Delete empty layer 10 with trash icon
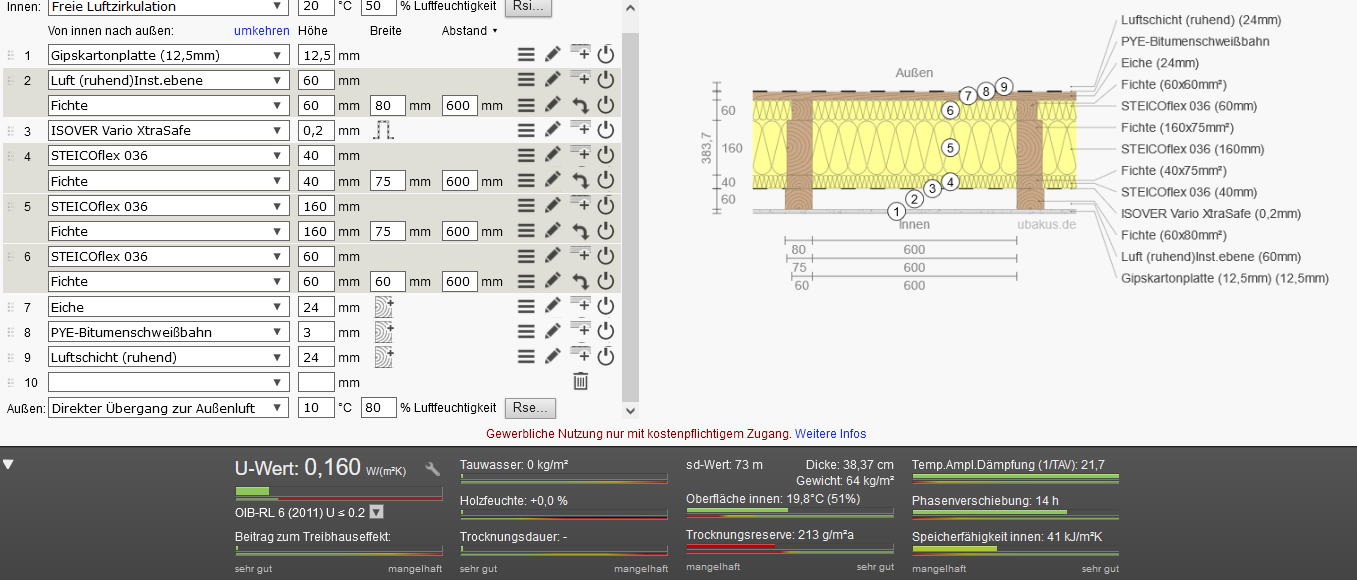This screenshot has height=580, width=1357. coord(580,381)
